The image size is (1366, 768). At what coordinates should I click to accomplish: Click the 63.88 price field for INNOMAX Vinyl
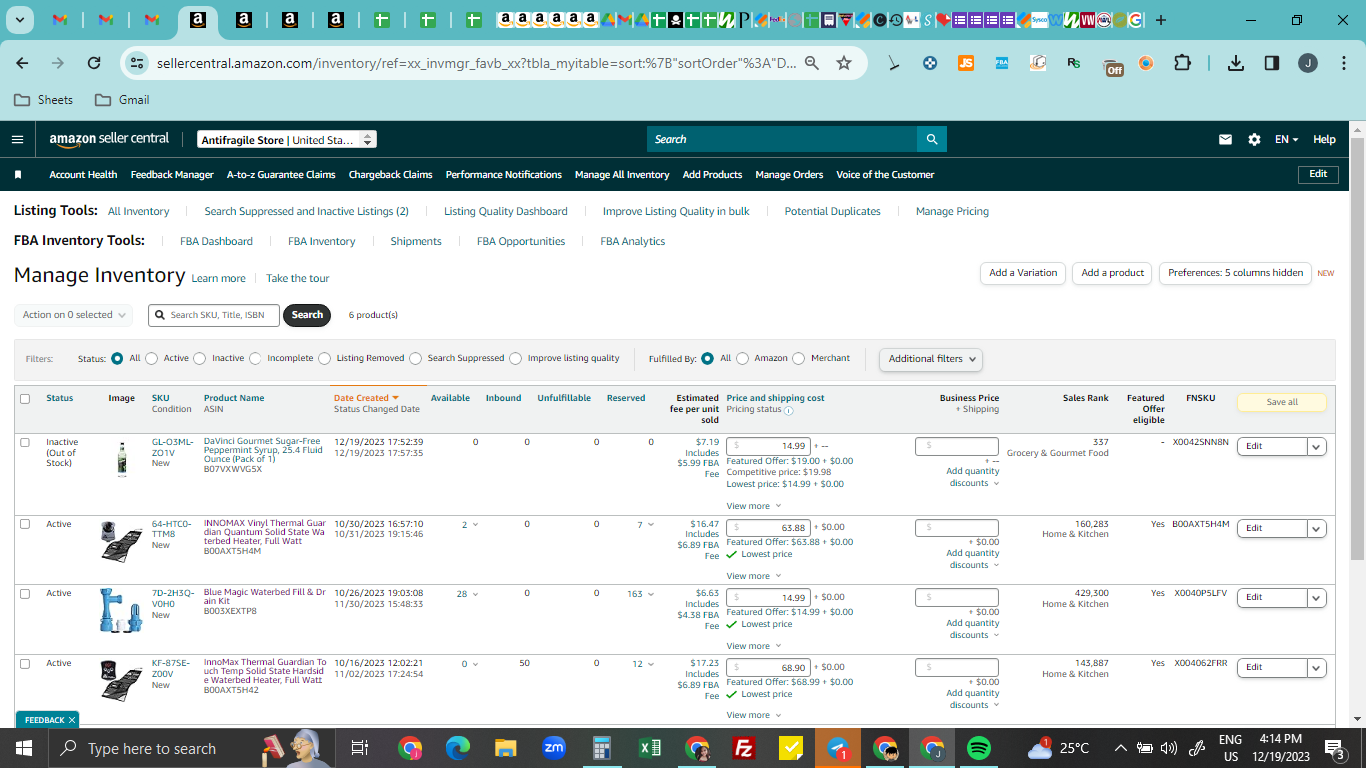[x=768, y=528]
